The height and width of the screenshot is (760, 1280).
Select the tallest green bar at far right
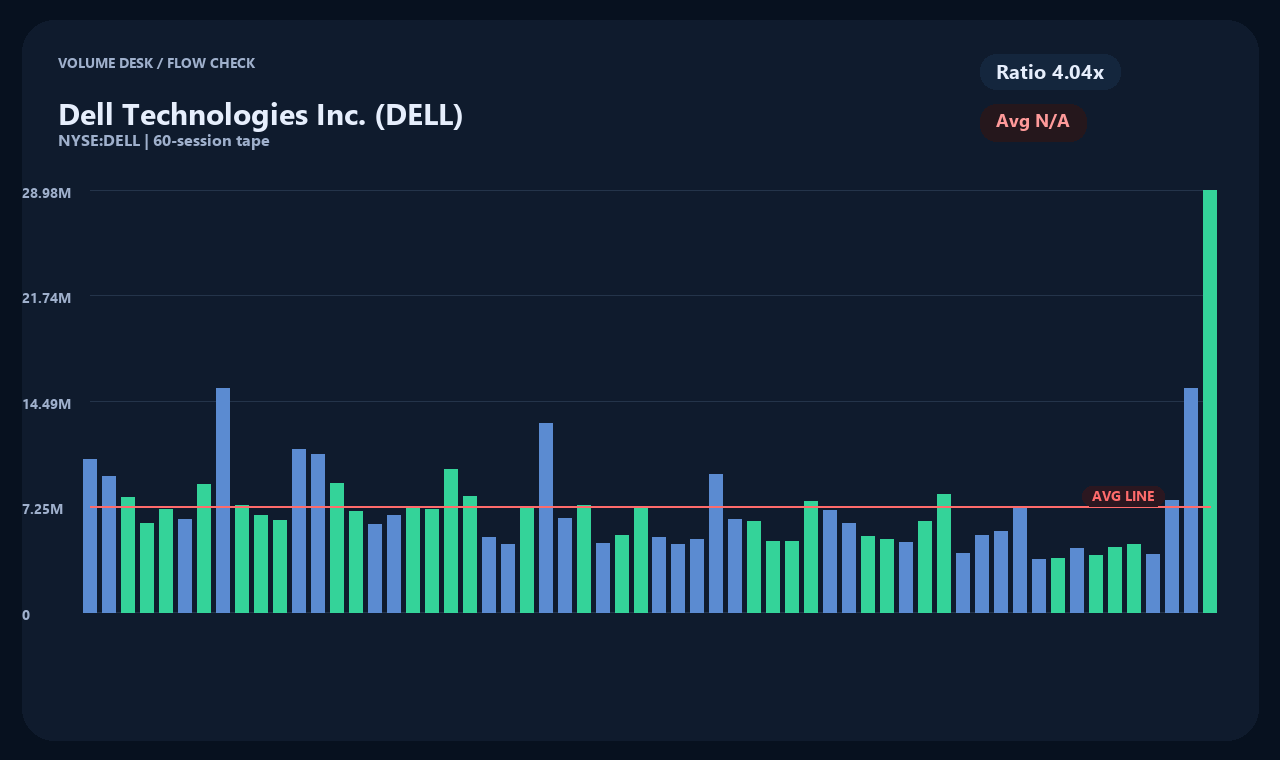click(1210, 401)
